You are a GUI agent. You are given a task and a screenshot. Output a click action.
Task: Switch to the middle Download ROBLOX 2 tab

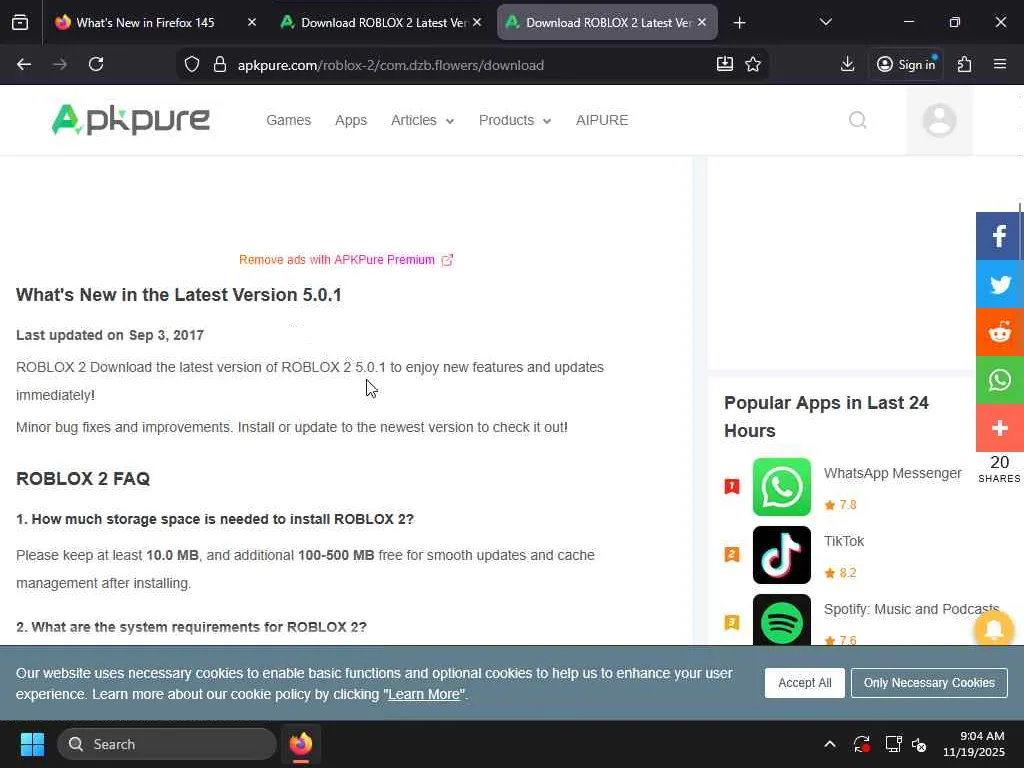point(382,22)
